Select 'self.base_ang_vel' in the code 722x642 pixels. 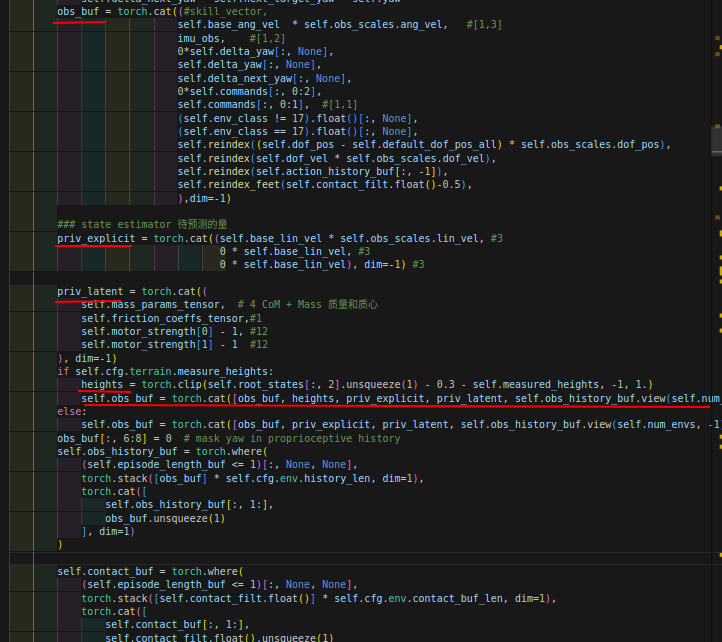point(228,24)
